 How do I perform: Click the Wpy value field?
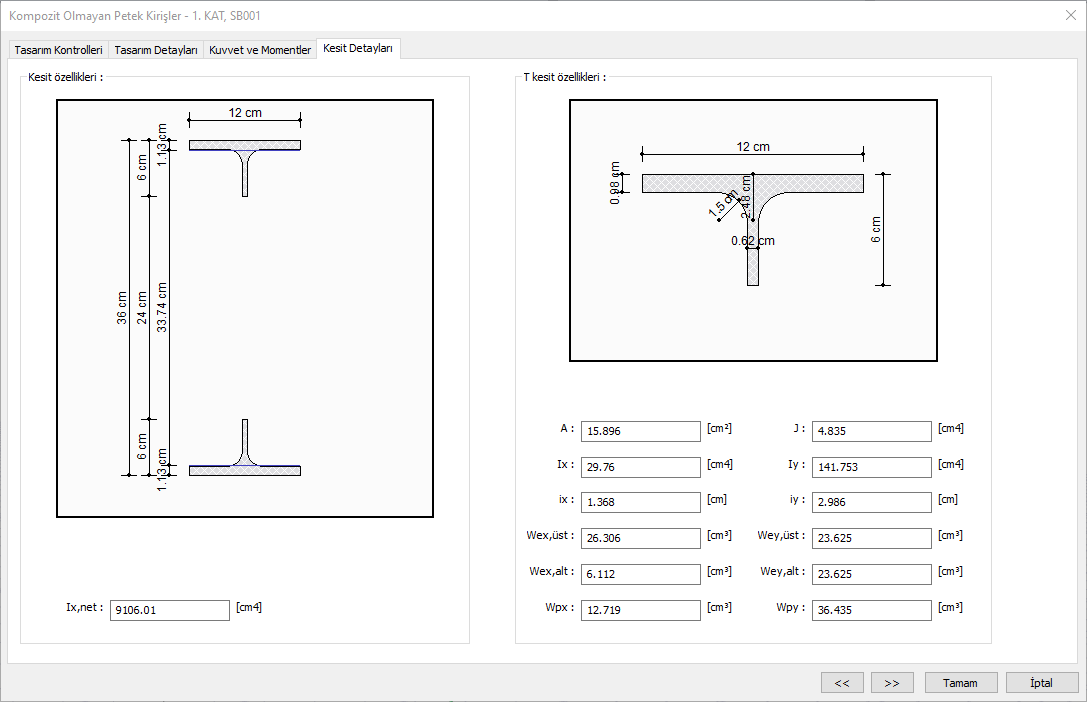(871, 610)
